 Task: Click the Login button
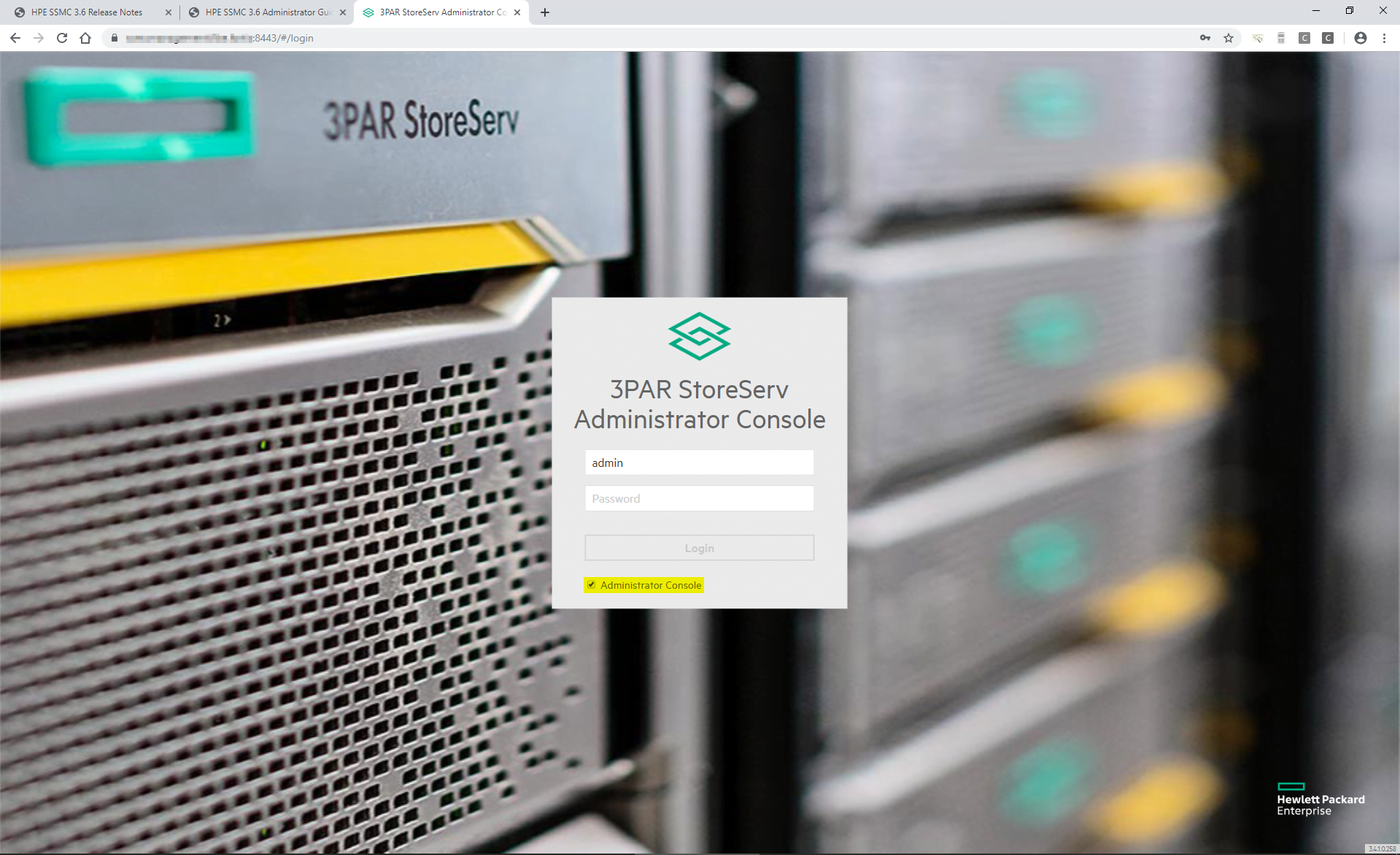coord(699,548)
